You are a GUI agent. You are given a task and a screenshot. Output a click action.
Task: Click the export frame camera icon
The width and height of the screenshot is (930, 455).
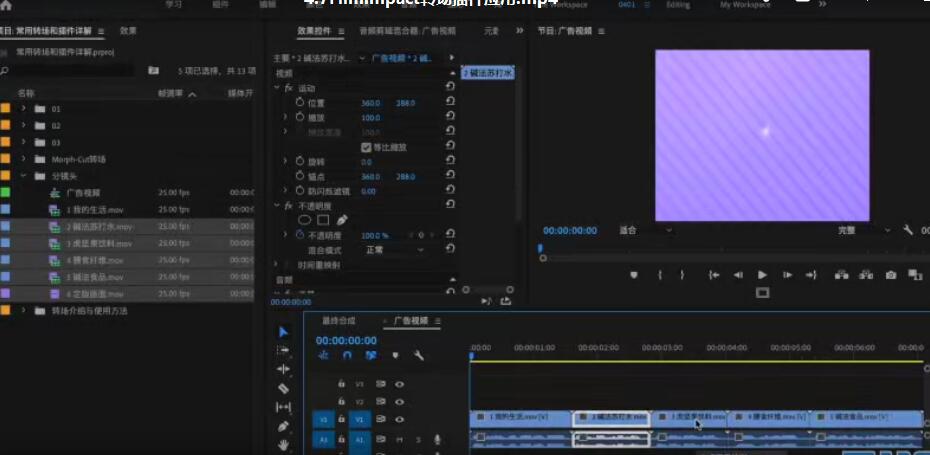point(891,275)
